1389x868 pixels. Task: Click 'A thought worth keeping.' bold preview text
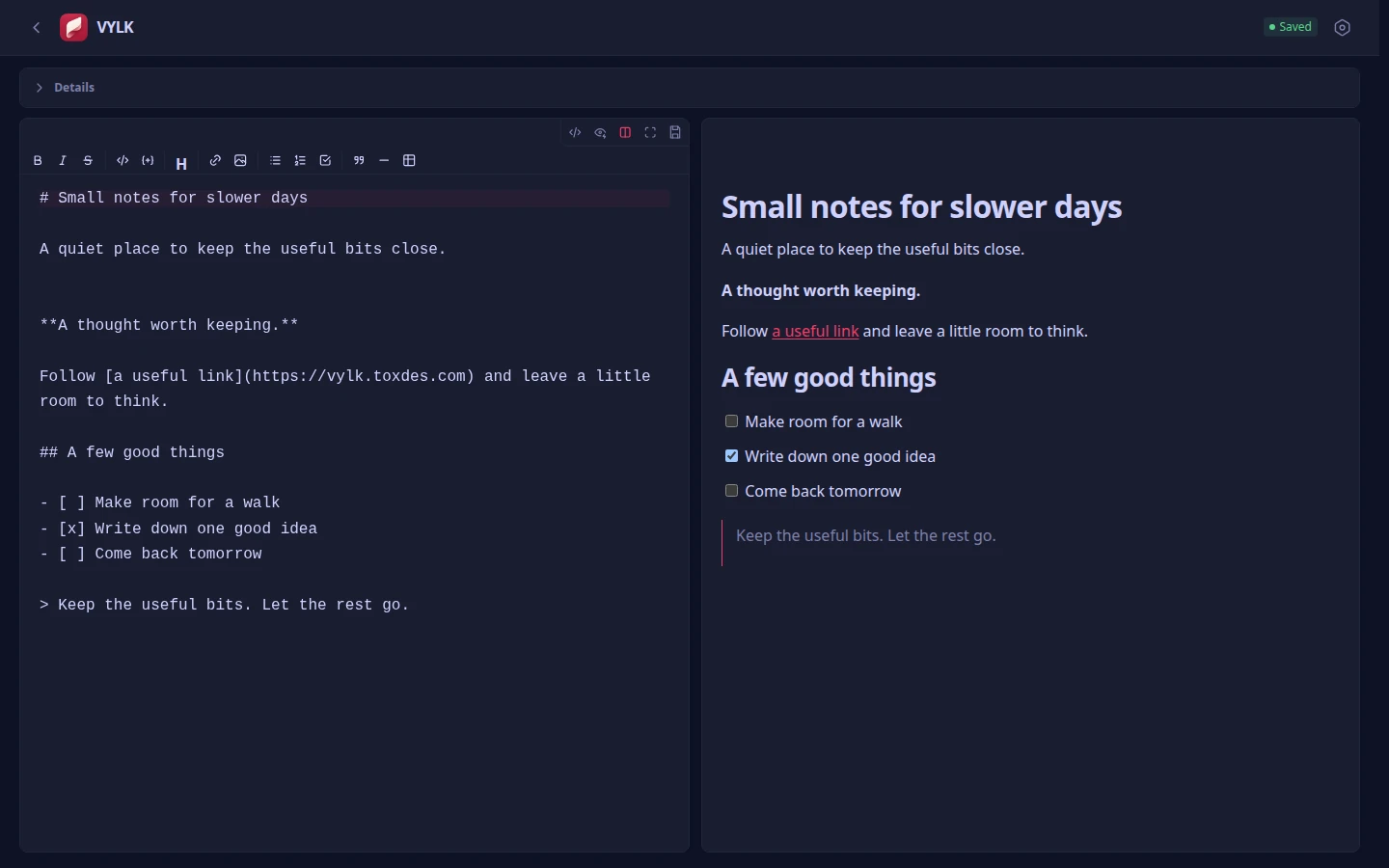[x=821, y=291]
